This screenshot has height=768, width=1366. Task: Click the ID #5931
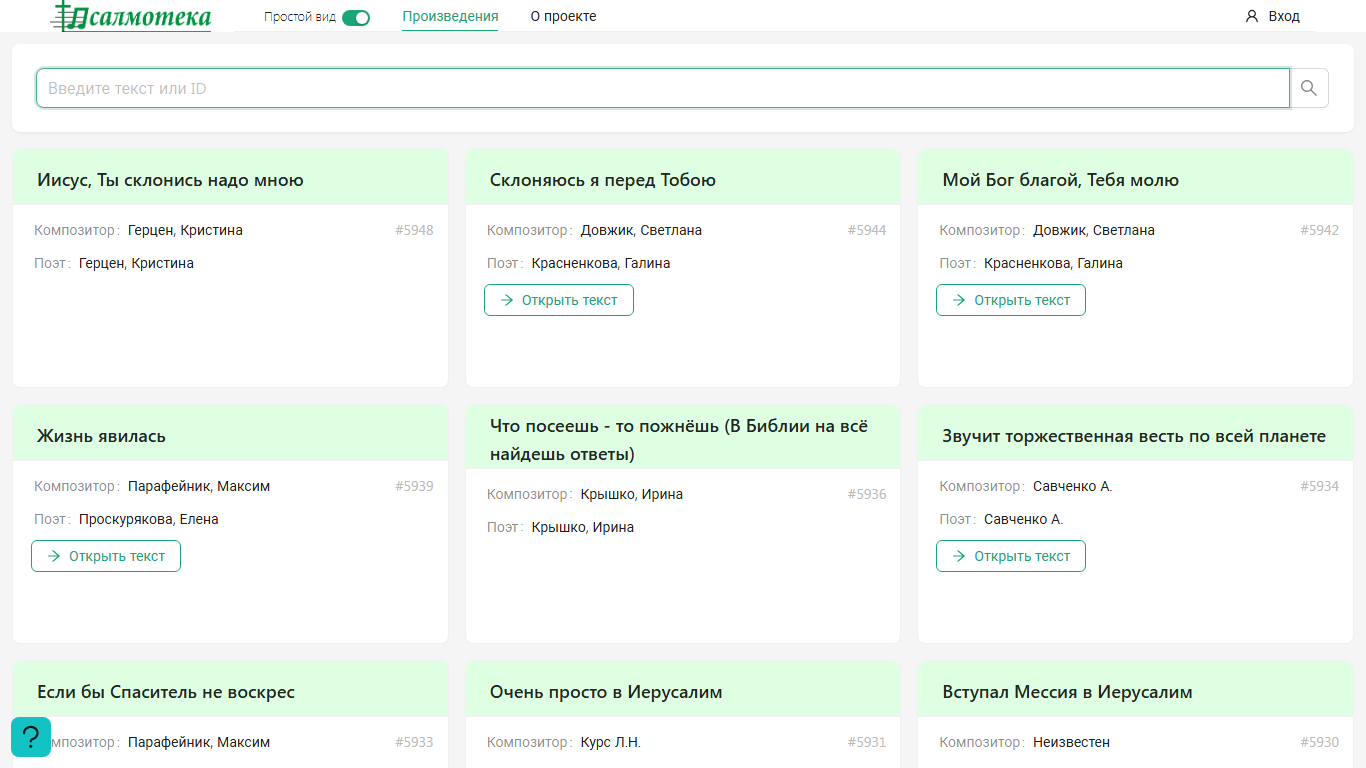tap(867, 742)
